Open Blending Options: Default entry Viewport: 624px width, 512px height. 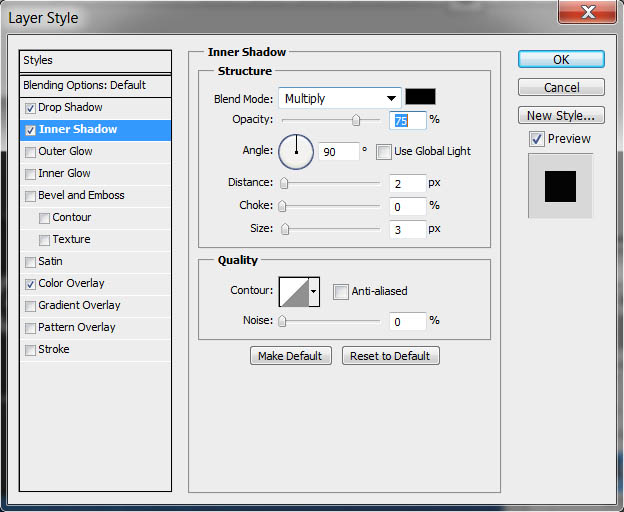point(96,86)
